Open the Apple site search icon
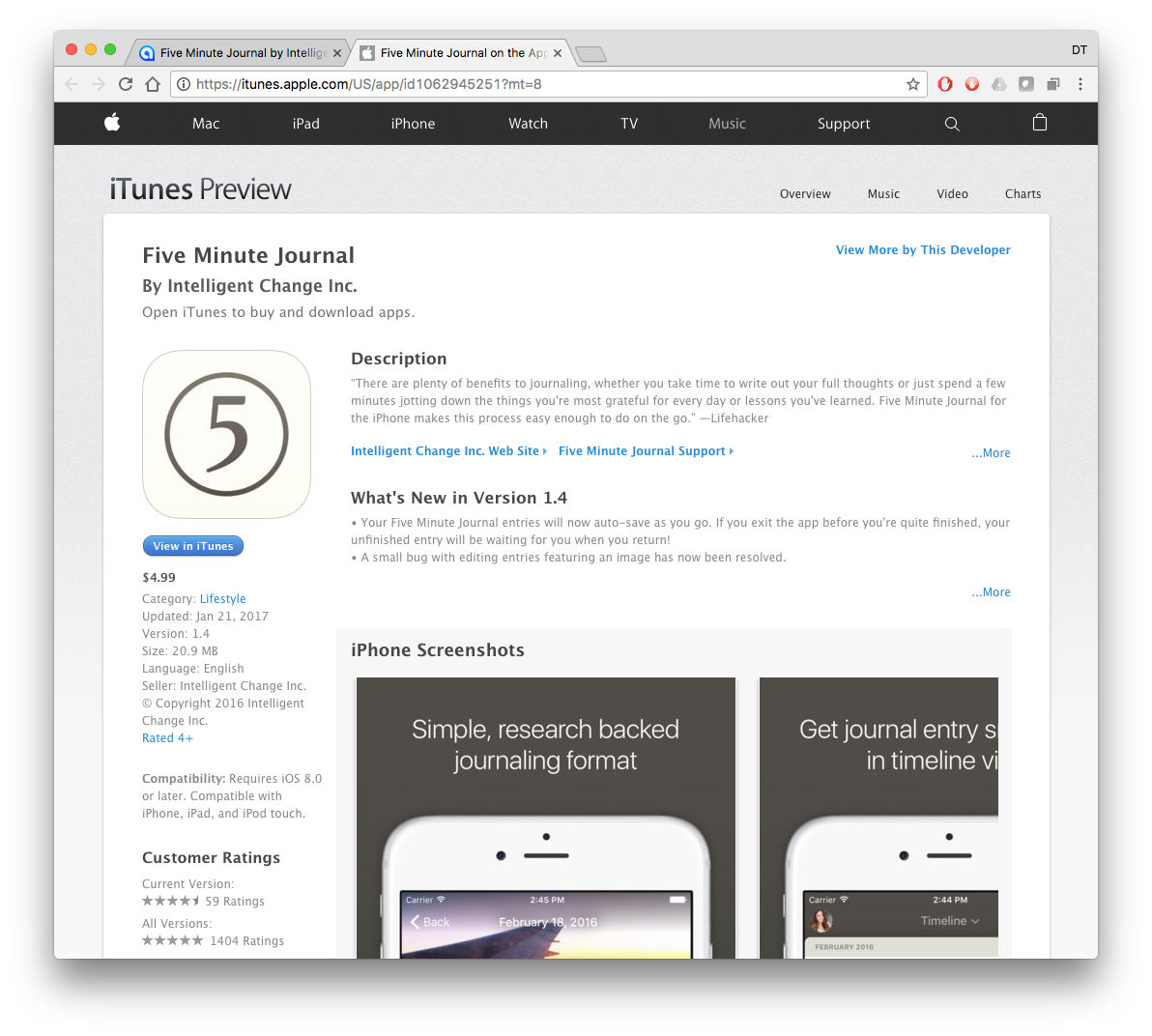 tap(952, 124)
